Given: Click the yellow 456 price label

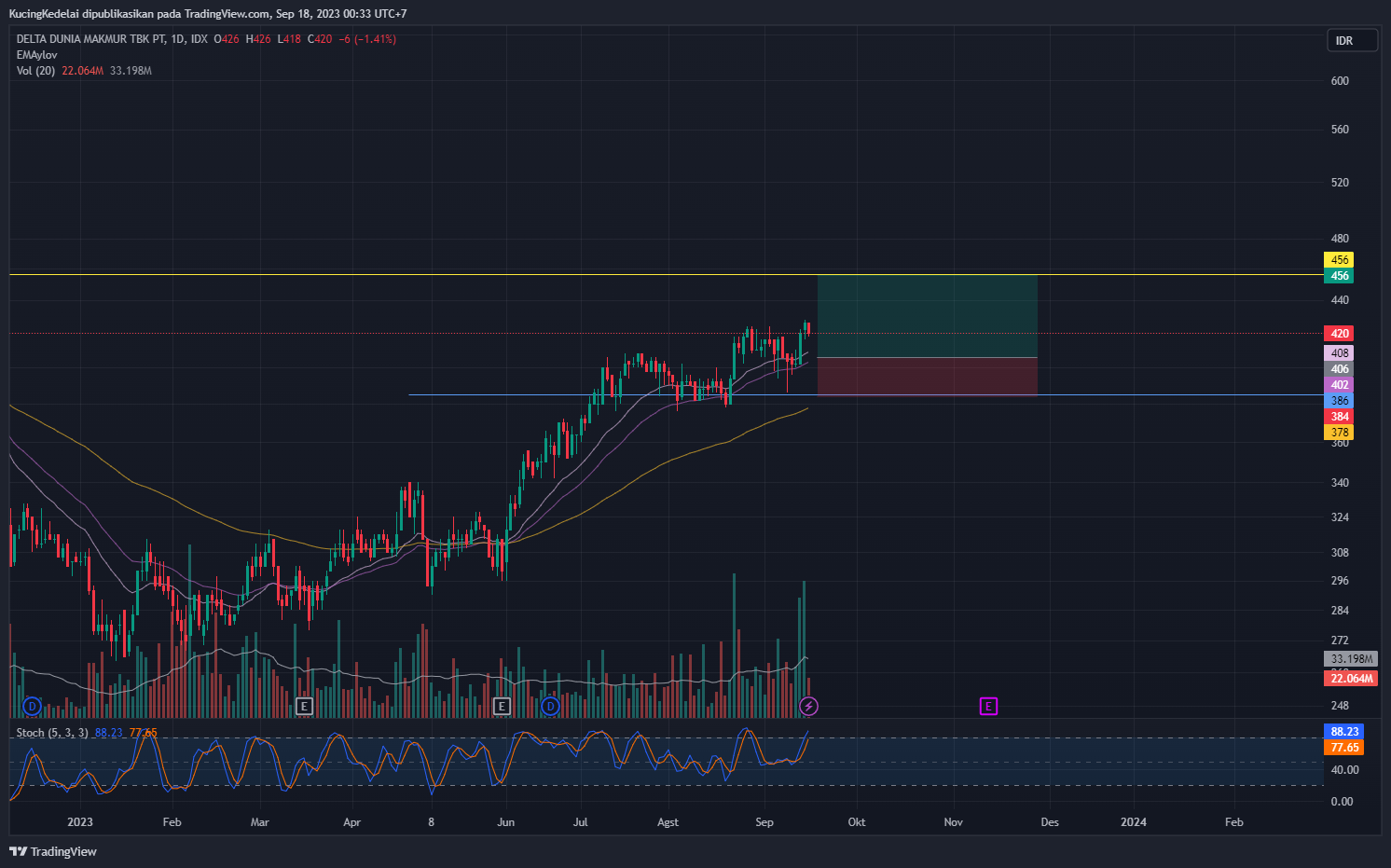Looking at the screenshot, I should click(x=1339, y=260).
